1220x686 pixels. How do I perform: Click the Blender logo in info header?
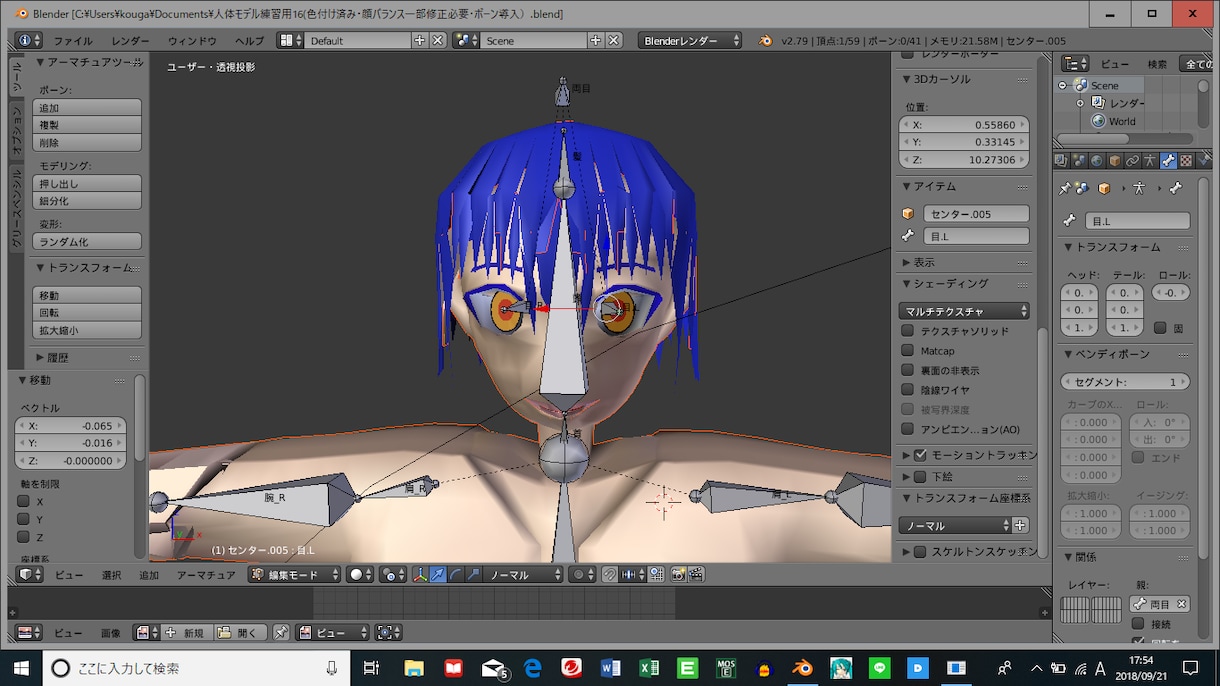click(x=765, y=40)
